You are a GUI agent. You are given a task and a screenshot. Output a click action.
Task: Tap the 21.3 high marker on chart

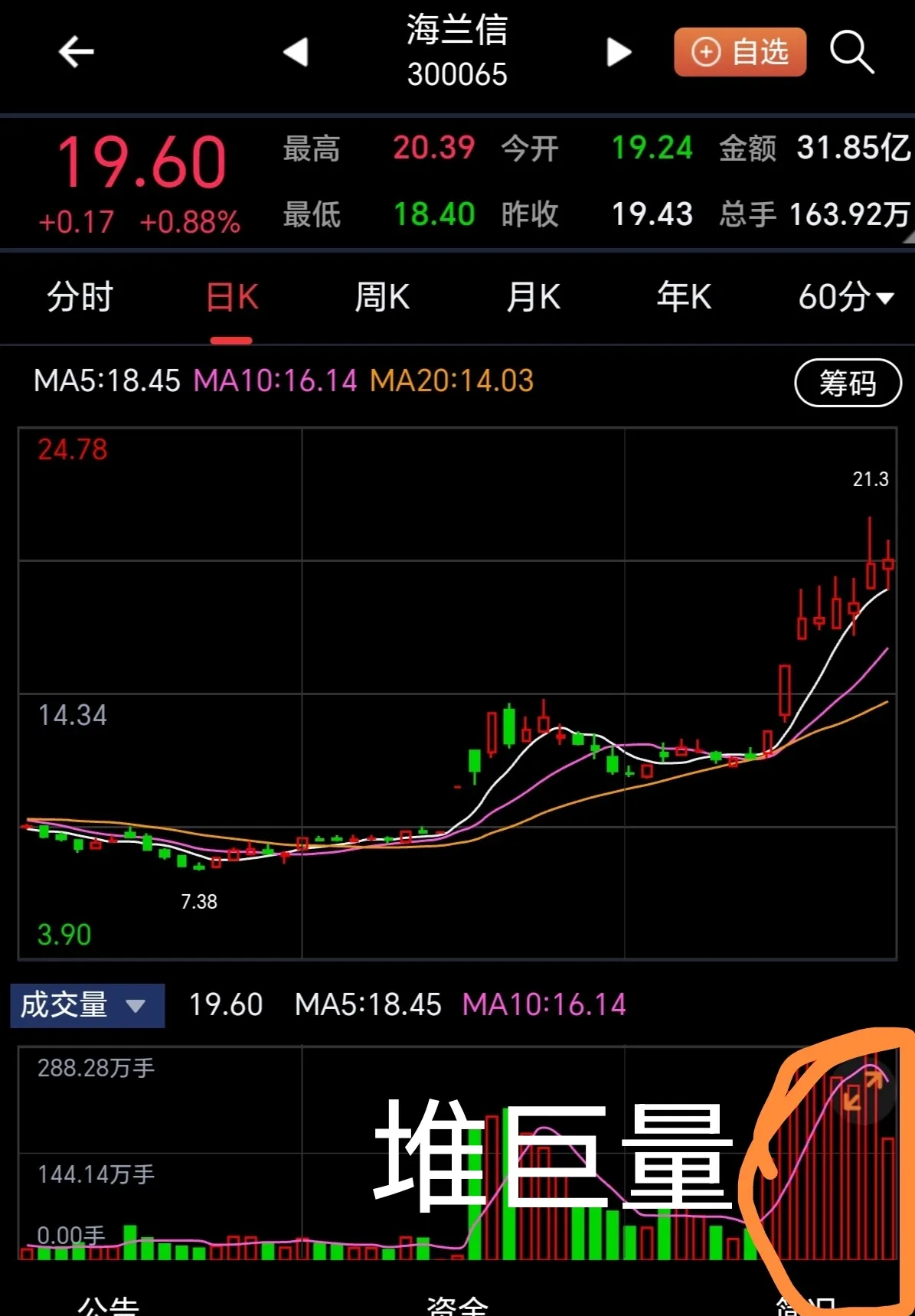point(871,479)
